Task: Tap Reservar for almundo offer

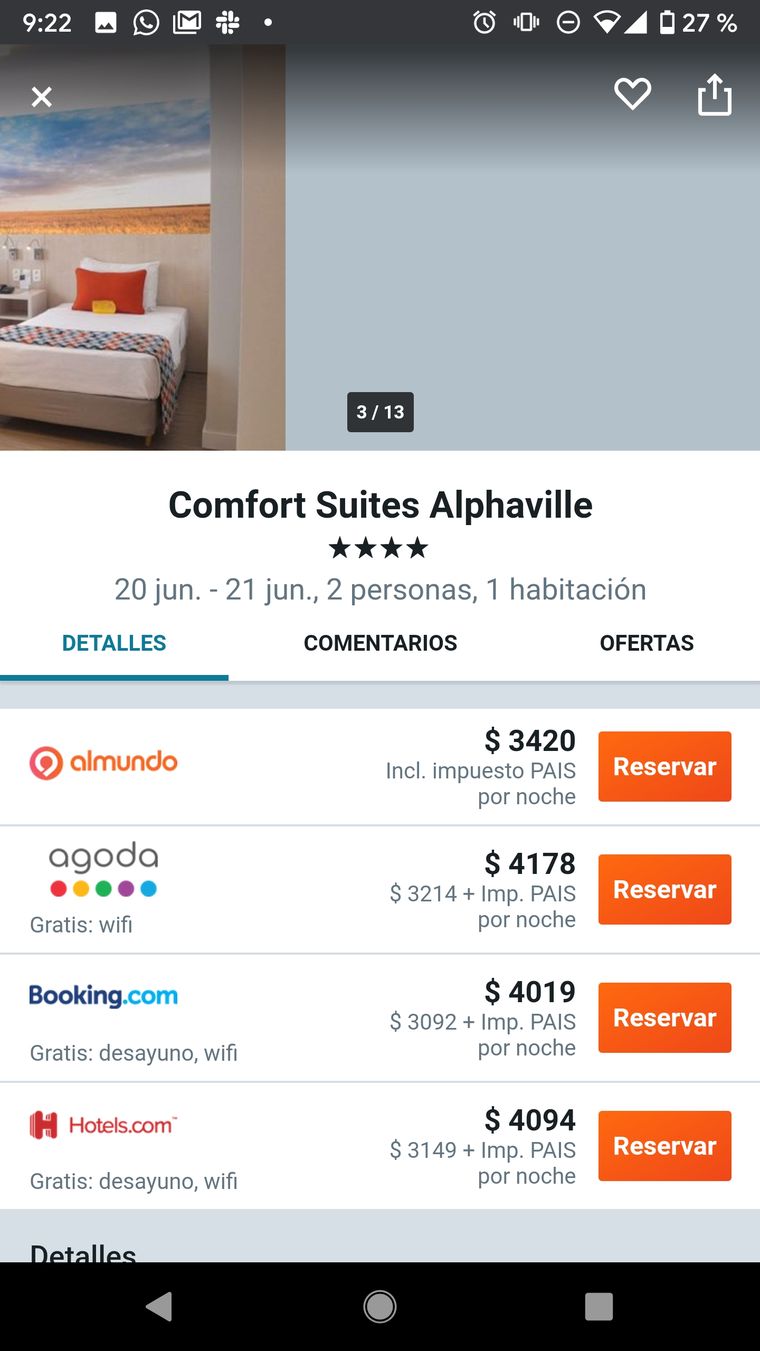Action: (x=664, y=767)
